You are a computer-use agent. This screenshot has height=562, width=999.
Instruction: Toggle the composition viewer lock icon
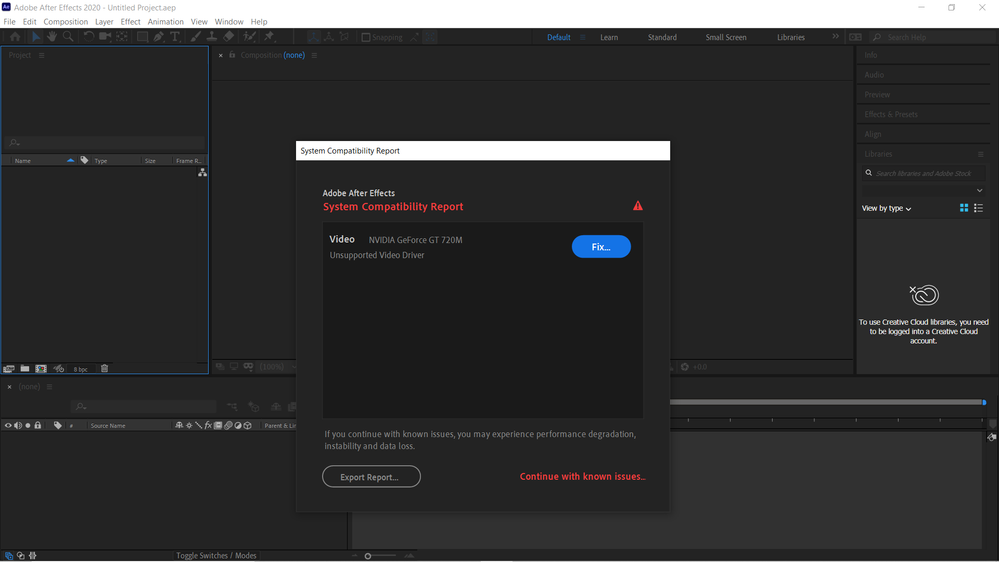click(x=233, y=55)
